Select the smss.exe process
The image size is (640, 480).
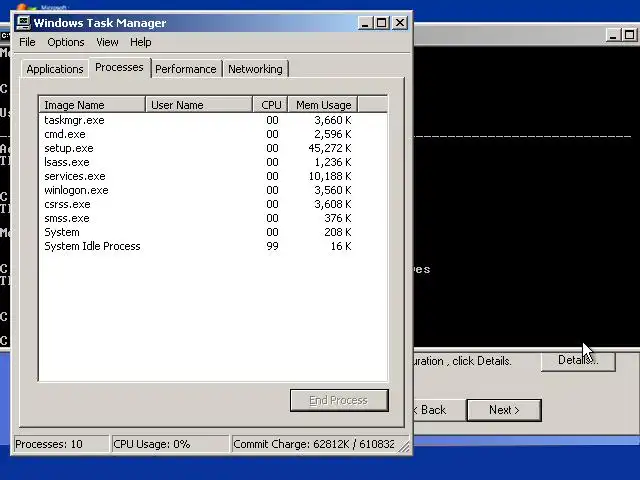coord(213,218)
